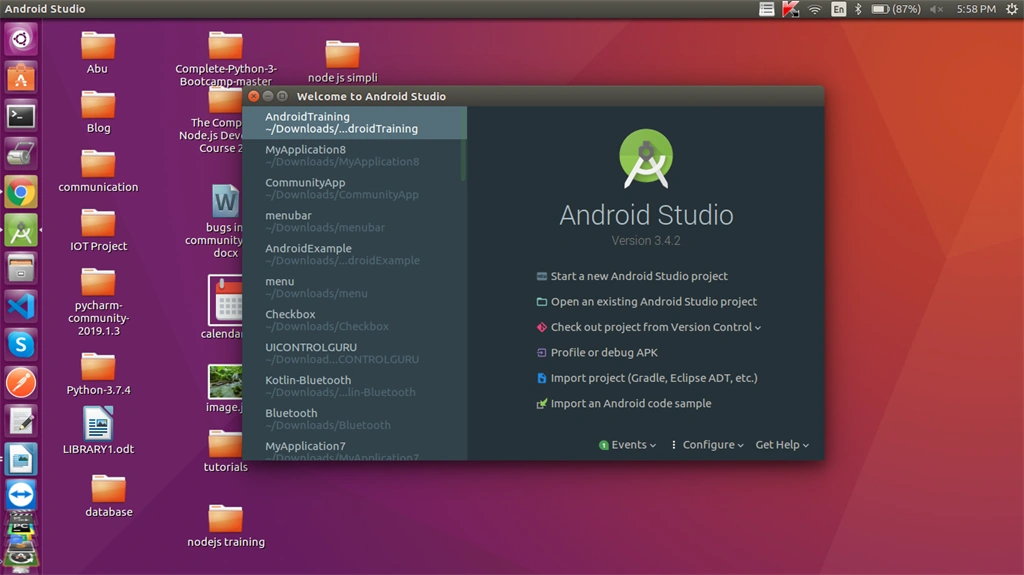Select the Blog desktop folder
Image resolution: width=1024 pixels, height=575 pixels.
98,112
